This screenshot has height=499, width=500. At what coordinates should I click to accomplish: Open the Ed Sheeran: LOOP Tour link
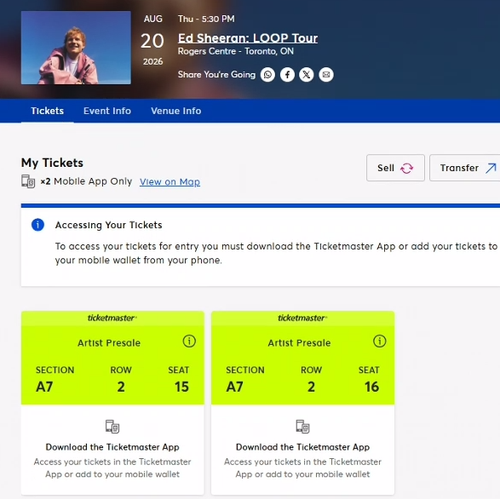[x=248, y=38]
